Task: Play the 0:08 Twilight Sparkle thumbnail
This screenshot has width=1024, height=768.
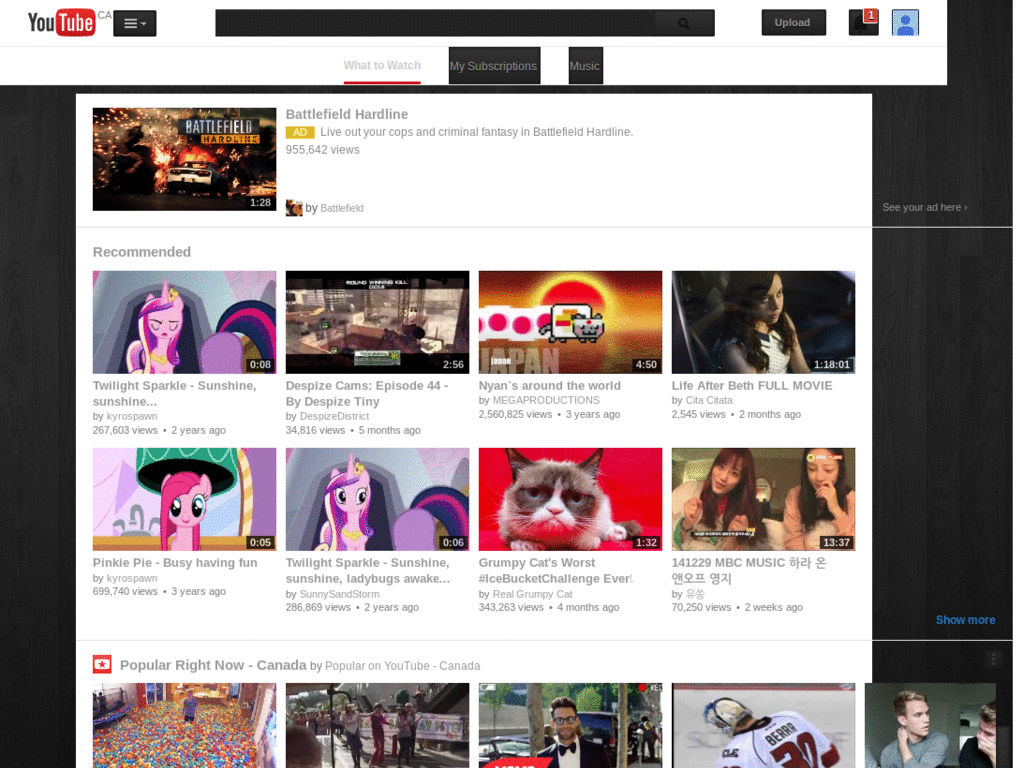Action: pyautogui.click(x=184, y=322)
